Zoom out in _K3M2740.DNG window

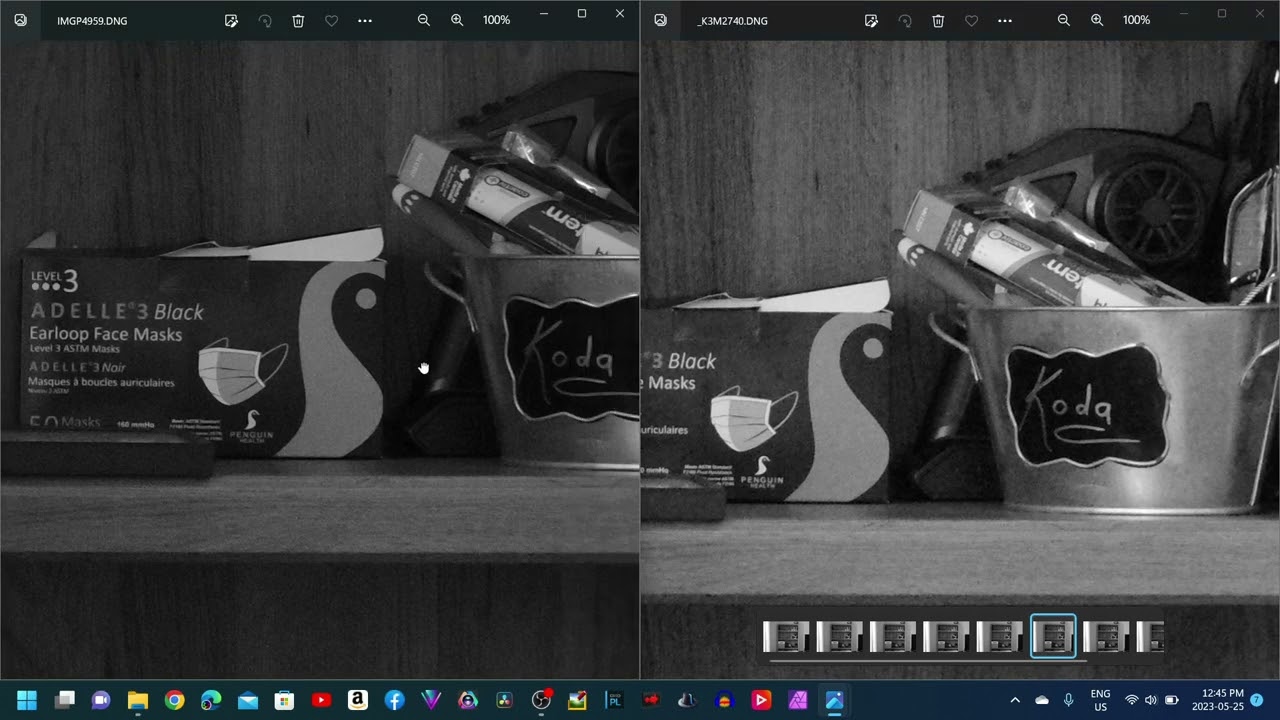point(1064,20)
